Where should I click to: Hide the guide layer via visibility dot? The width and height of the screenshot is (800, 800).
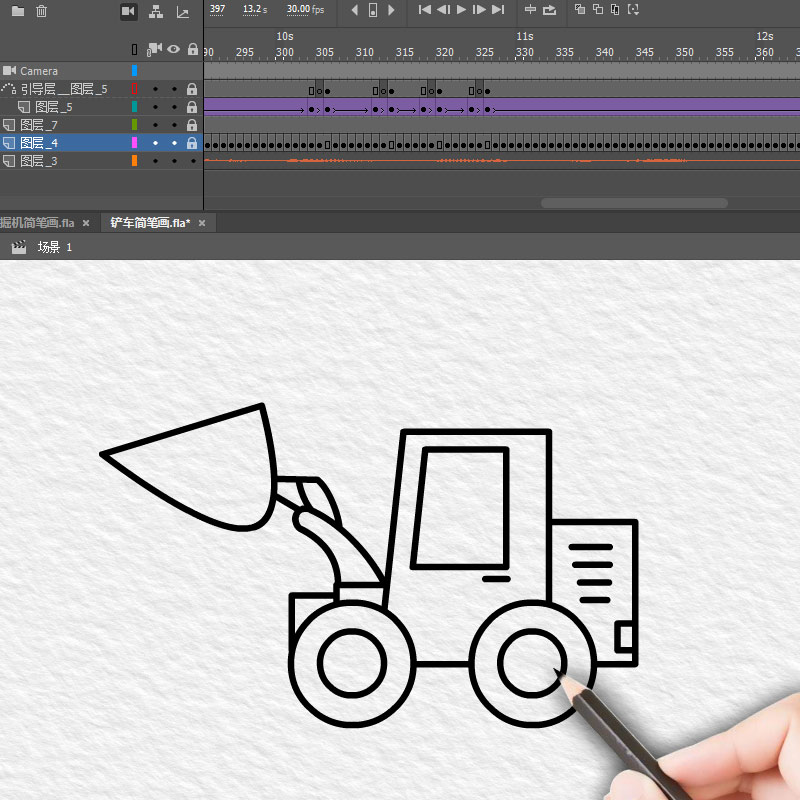click(174, 89)
